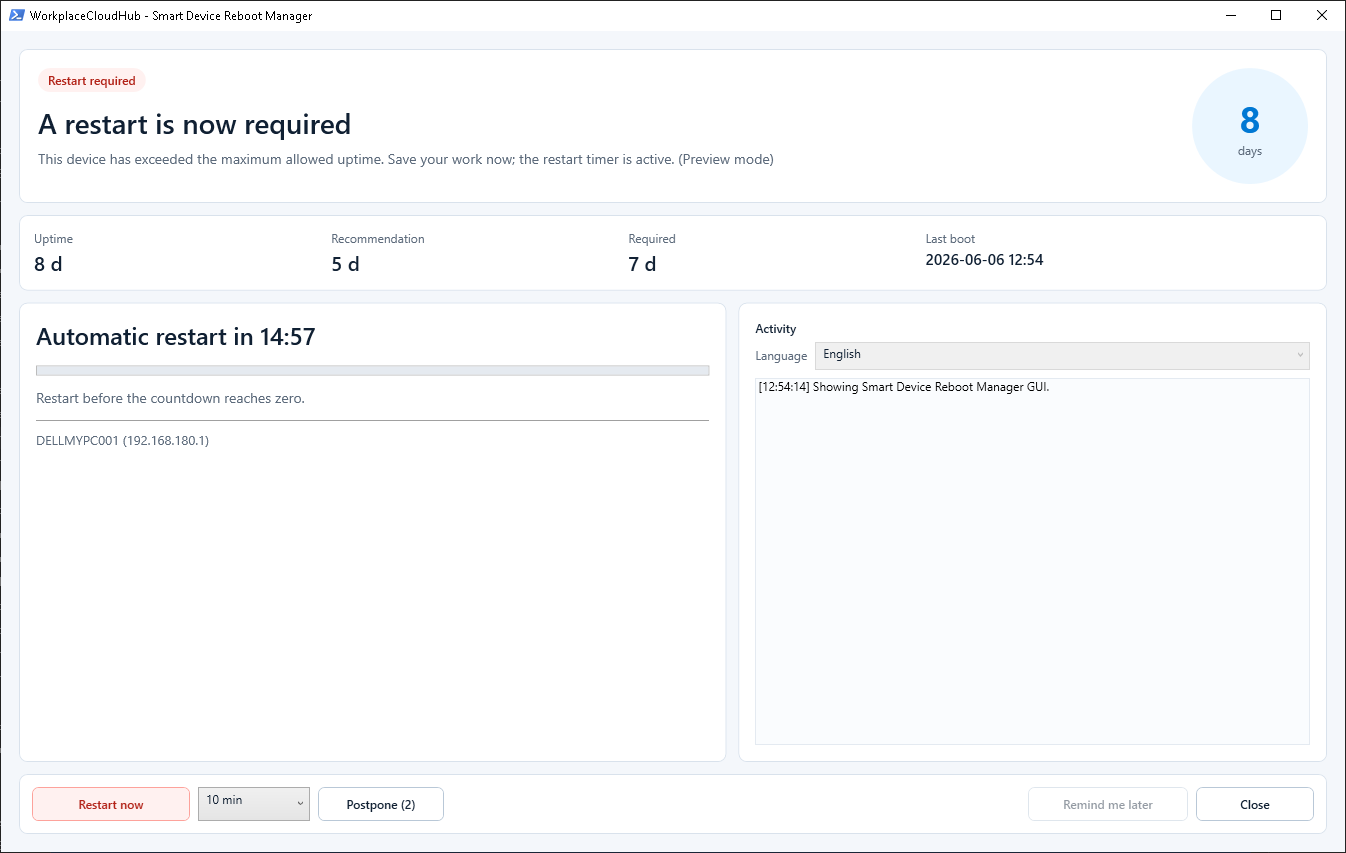Click the maximum allowed uptime description text
Image resolution: width=1346 pixels, height=853 pixels.
click(x=406, y=159)
